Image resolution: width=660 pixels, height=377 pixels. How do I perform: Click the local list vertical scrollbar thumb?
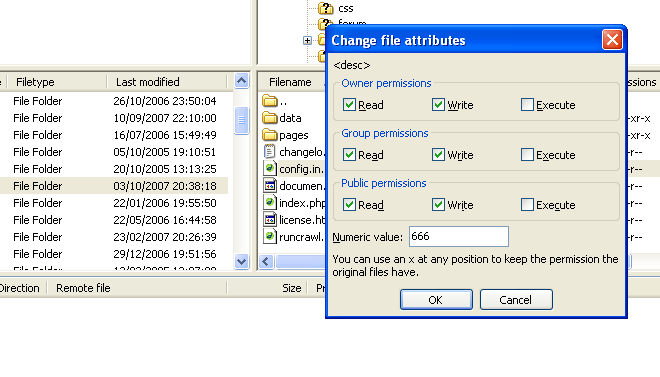242,120
